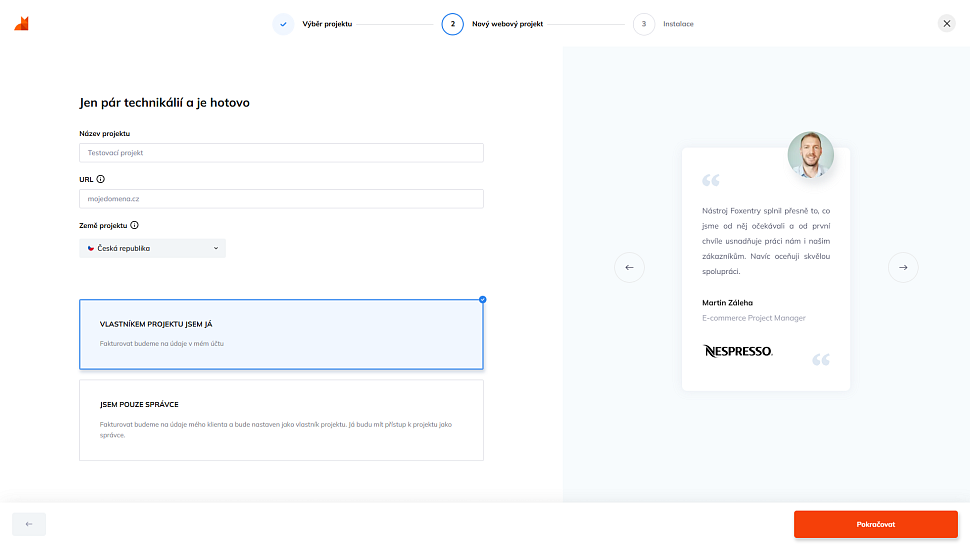
Task: Show previous testimonial with left arrow
Action: coord(629,267)
